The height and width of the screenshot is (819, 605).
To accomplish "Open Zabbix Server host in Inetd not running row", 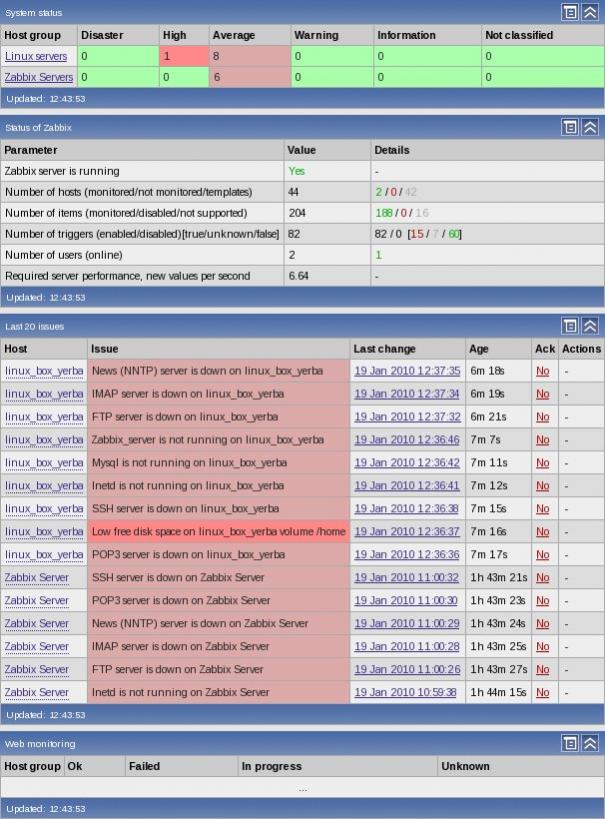I will [x=37, y=693].
